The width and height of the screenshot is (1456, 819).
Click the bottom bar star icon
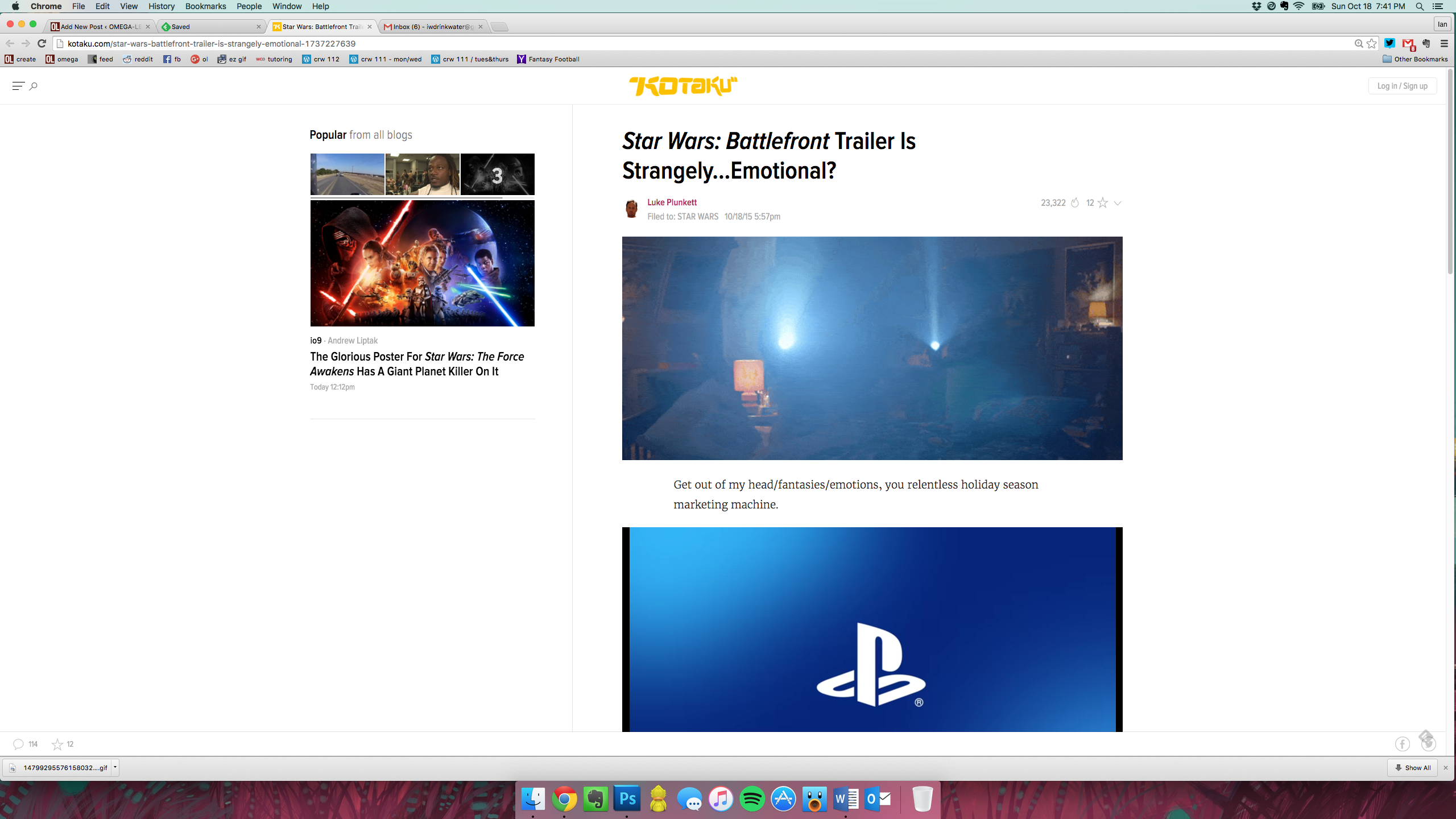pos(57,744)
